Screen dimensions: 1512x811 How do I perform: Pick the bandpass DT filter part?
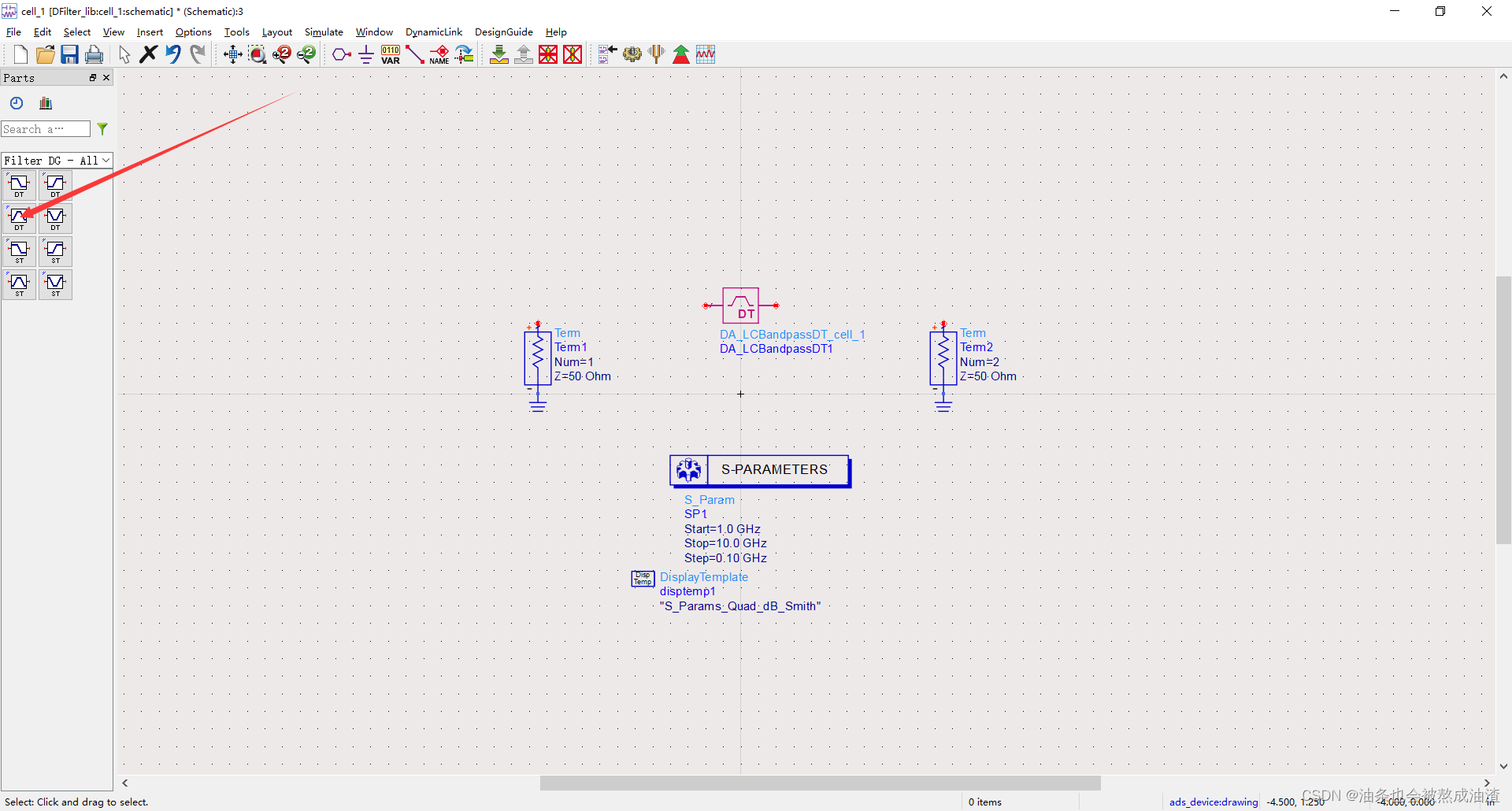pyautogui.click(x=19, y=218)
